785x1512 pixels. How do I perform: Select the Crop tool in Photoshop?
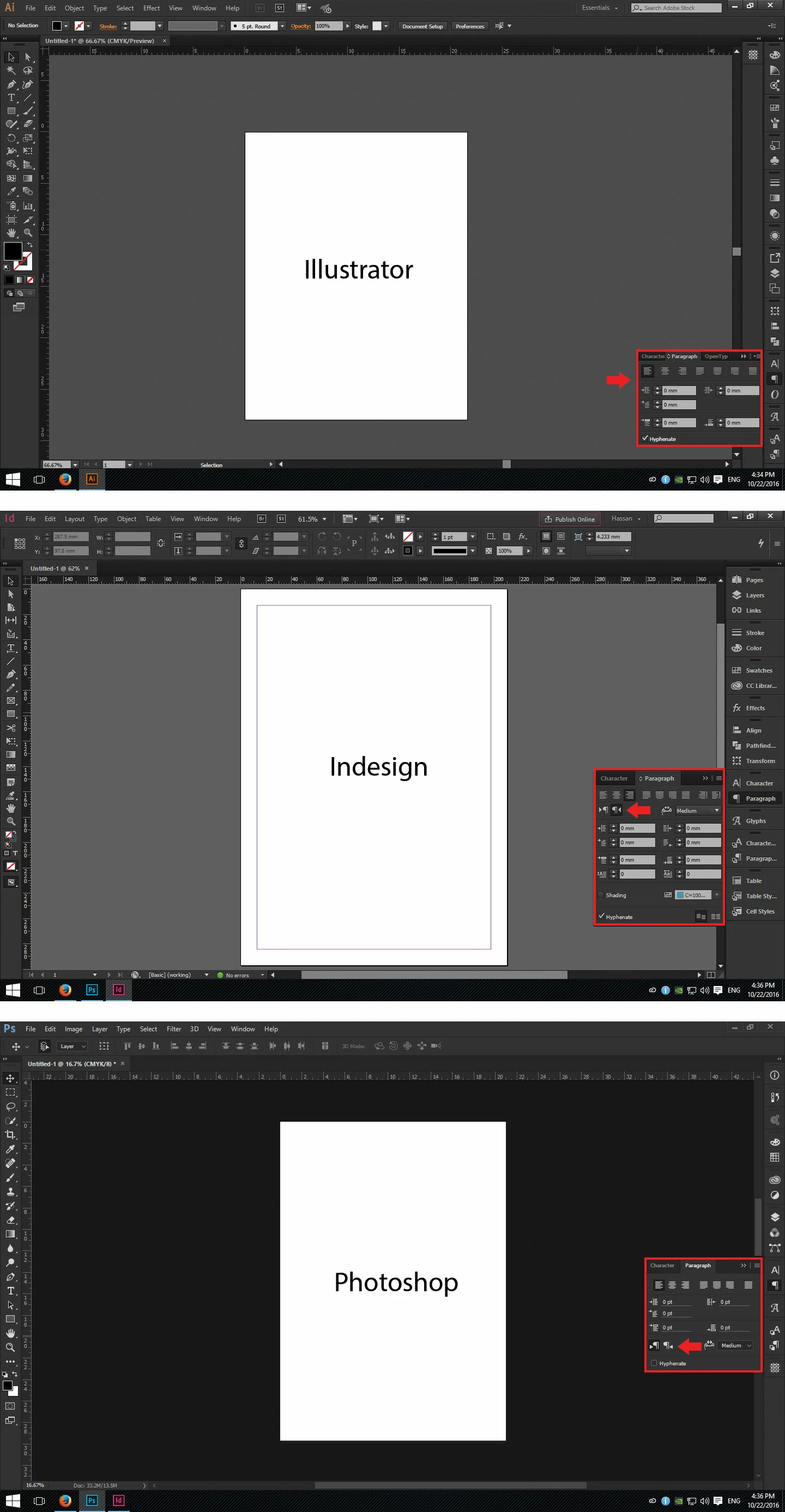click(x=10, y=1135)
